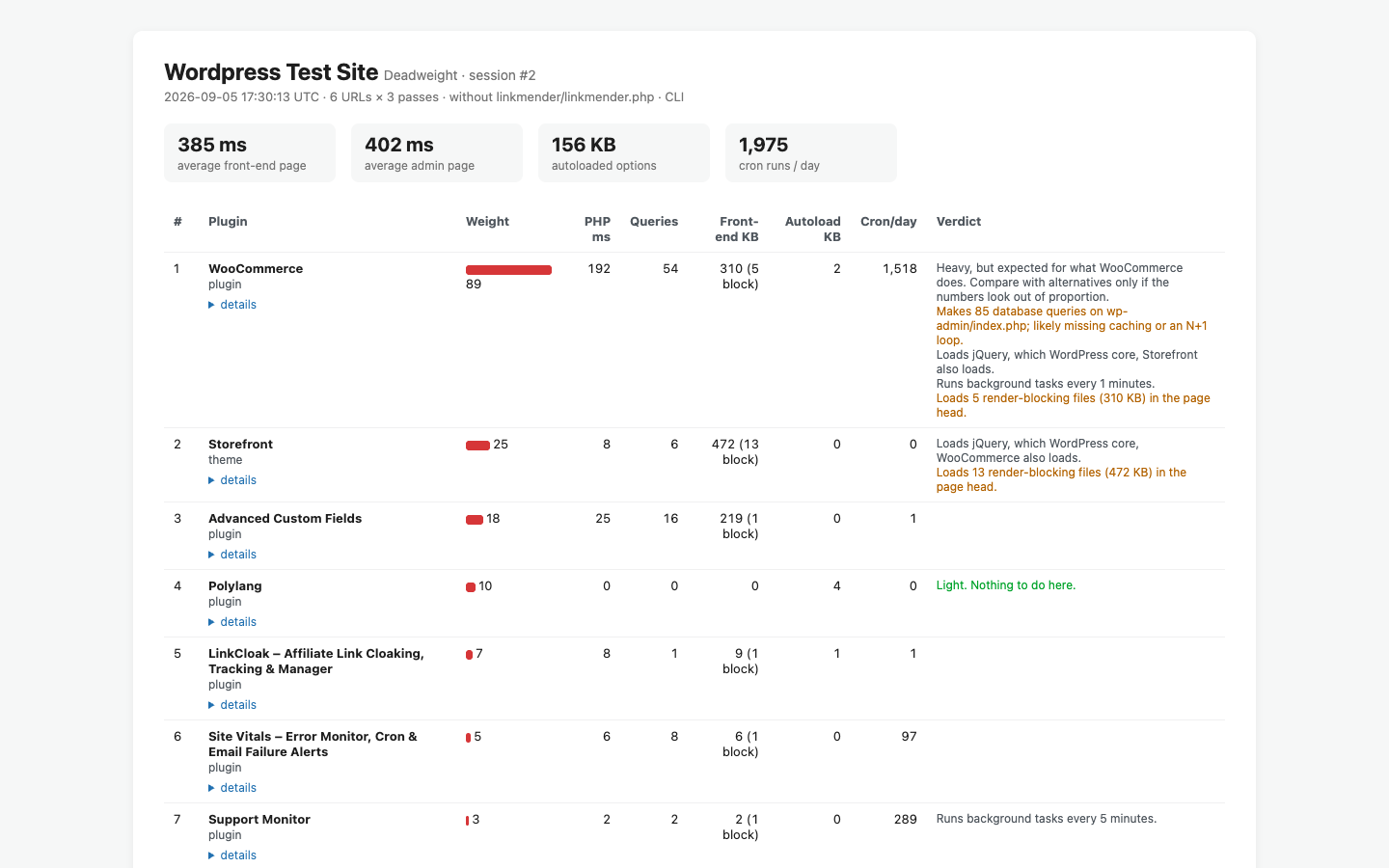This screenshot has height=868, width=1389.
Task: Click the Queries column header
Action: (x=654, y=222)
